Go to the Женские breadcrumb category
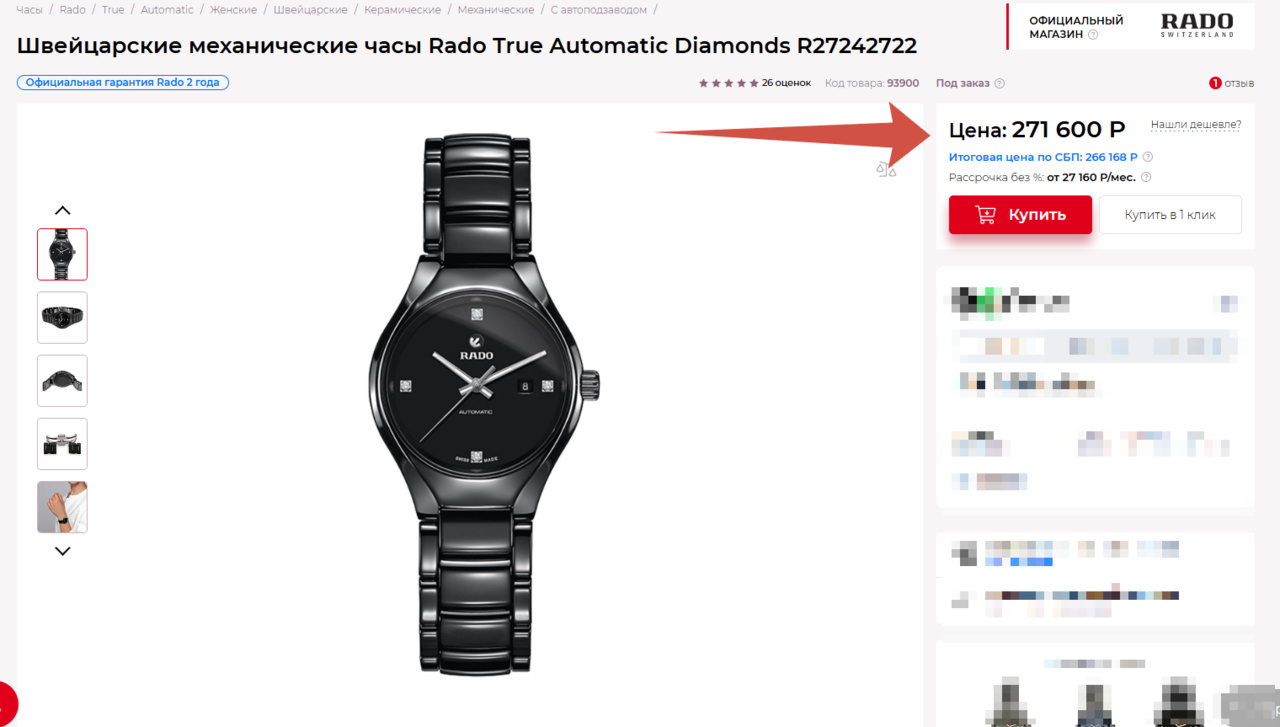This screenshot has width=1280, height=727. tap(233, 10)
